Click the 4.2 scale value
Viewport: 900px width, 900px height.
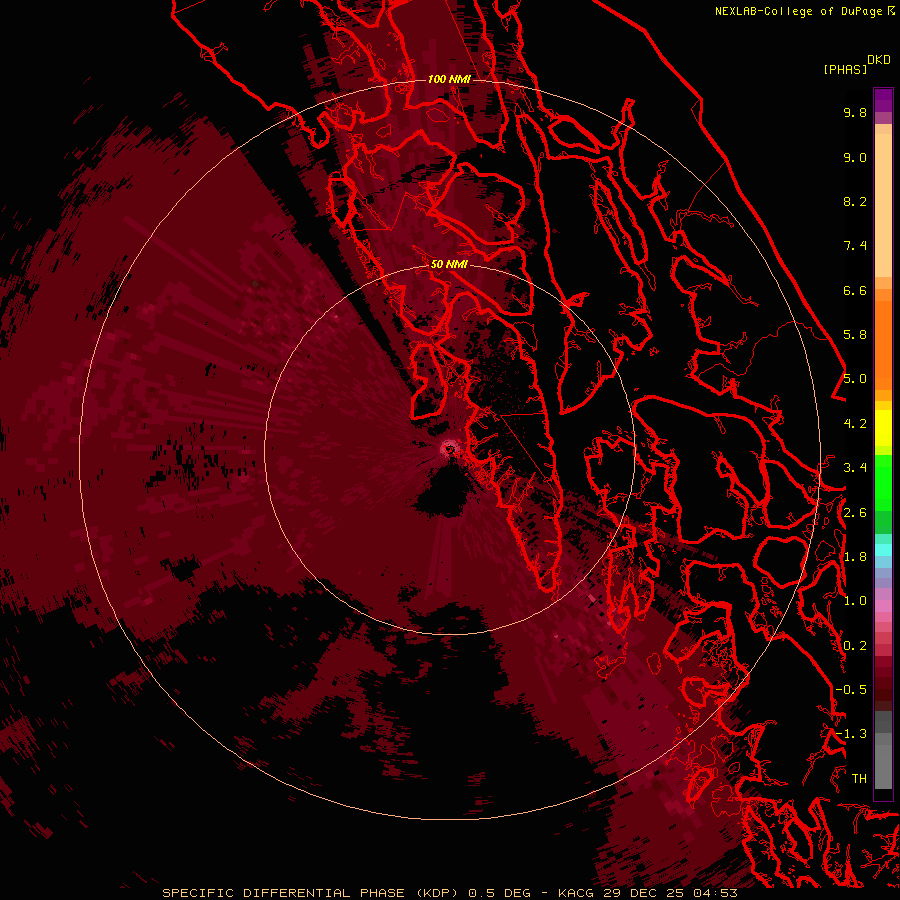855,424
